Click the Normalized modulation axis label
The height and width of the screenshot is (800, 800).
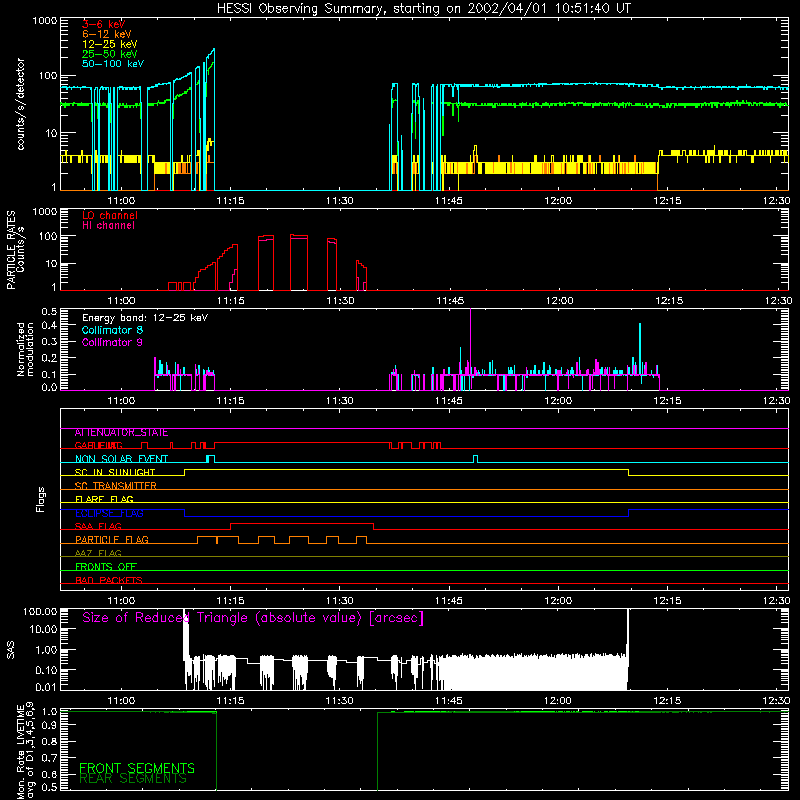(x=25, y=349)
